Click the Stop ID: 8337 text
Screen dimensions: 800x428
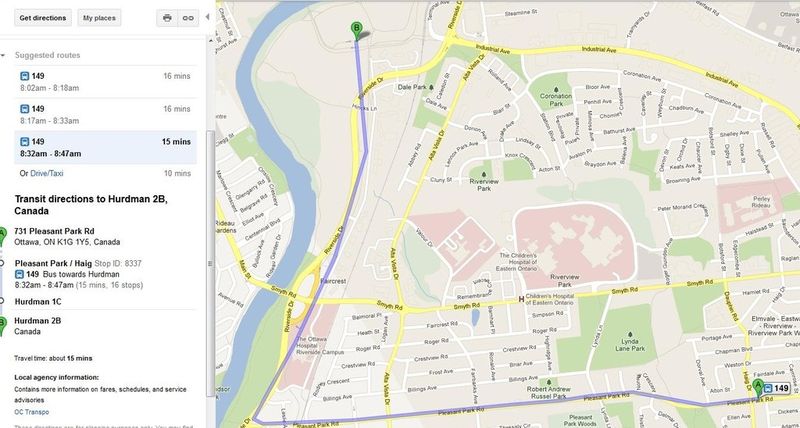[118, 263]
